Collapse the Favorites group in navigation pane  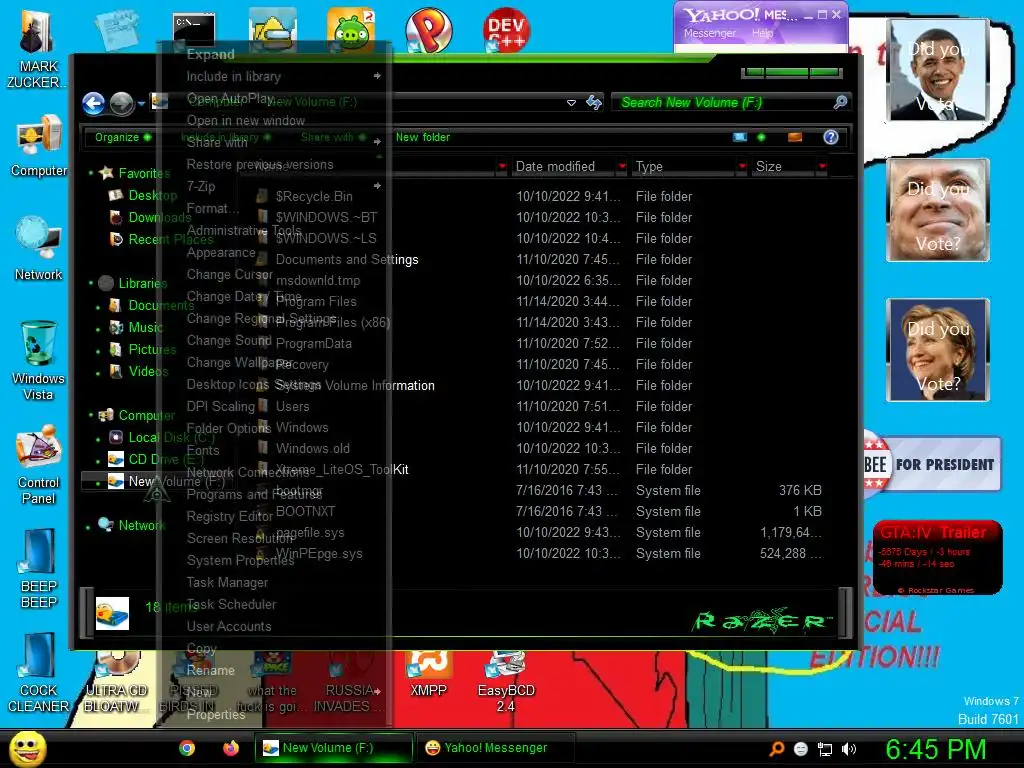click(91, 174)
